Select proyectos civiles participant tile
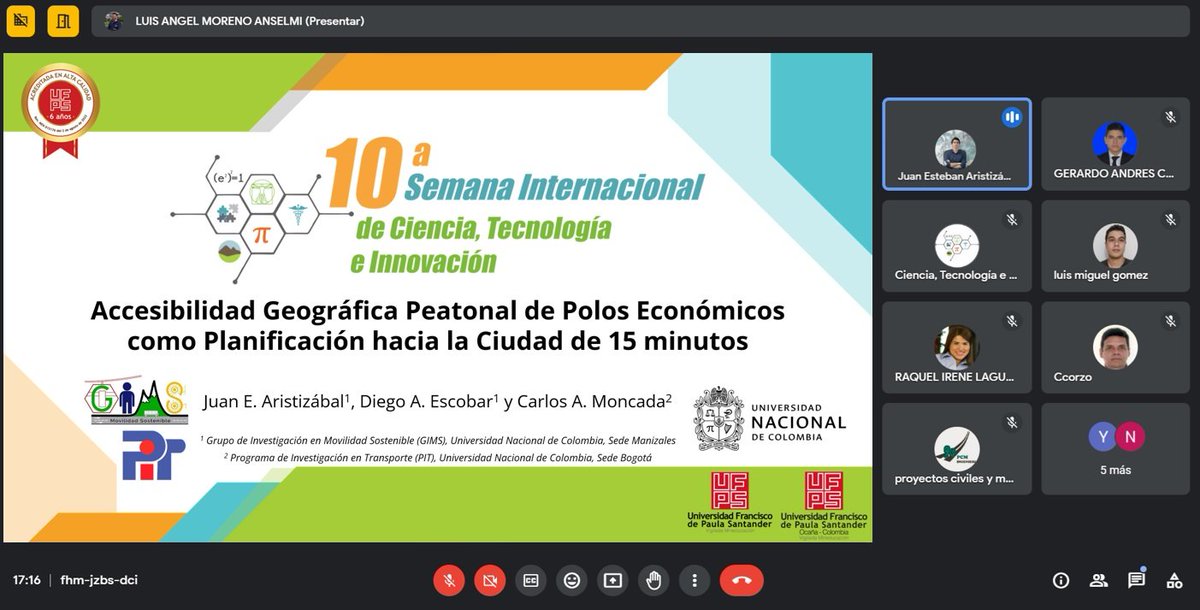 [957, 449]
